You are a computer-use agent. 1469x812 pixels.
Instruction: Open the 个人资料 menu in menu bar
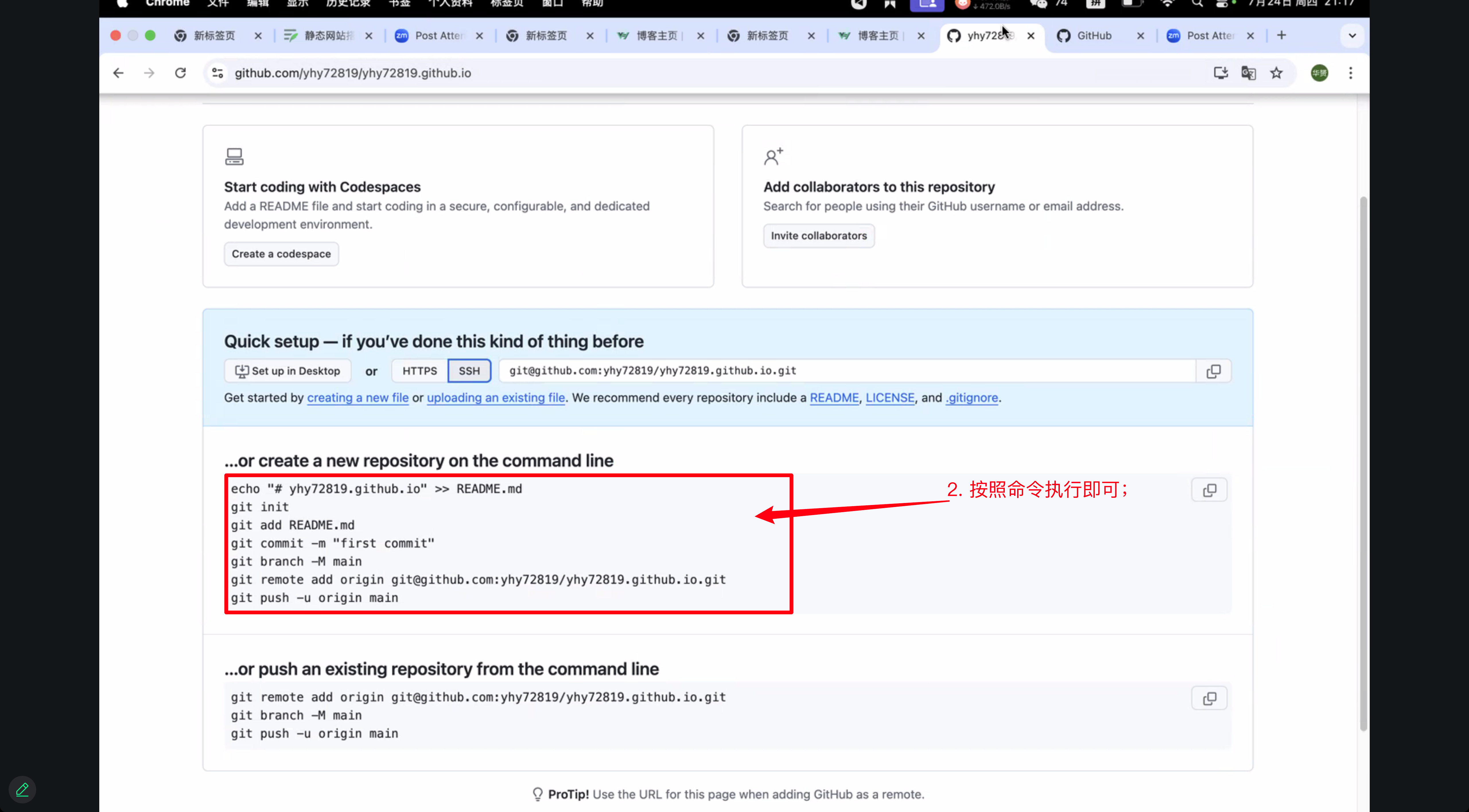(450, 3)
